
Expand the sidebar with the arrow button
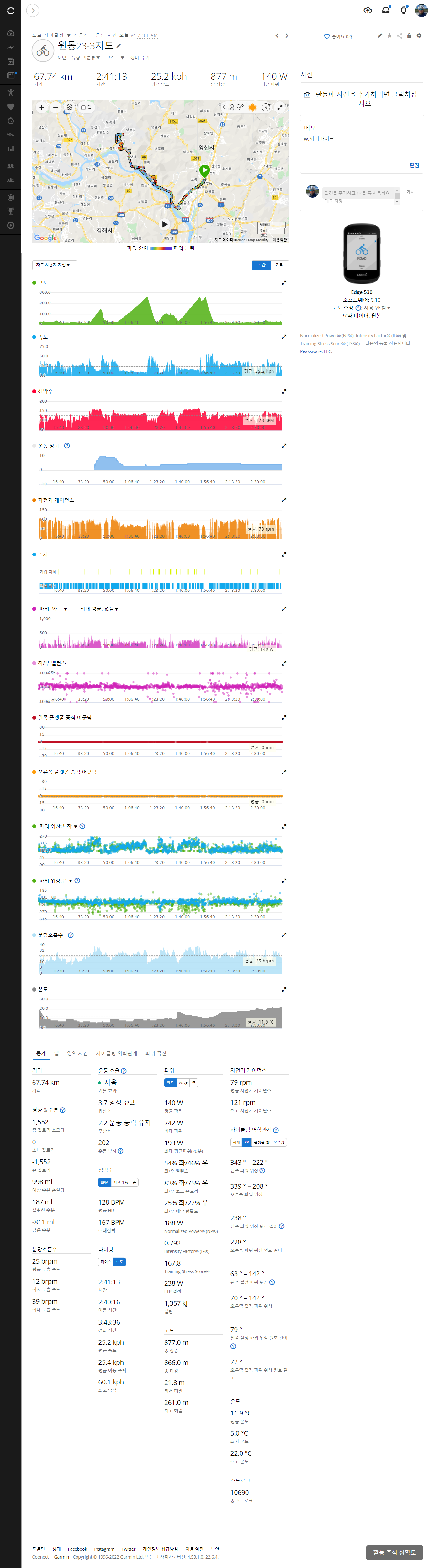[33, 10]
